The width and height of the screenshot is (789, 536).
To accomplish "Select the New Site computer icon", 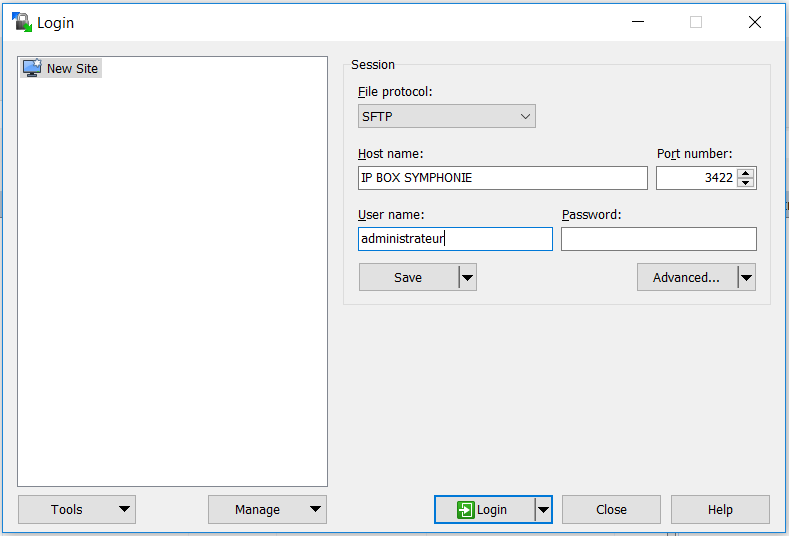I will click(x=32, y=68).
